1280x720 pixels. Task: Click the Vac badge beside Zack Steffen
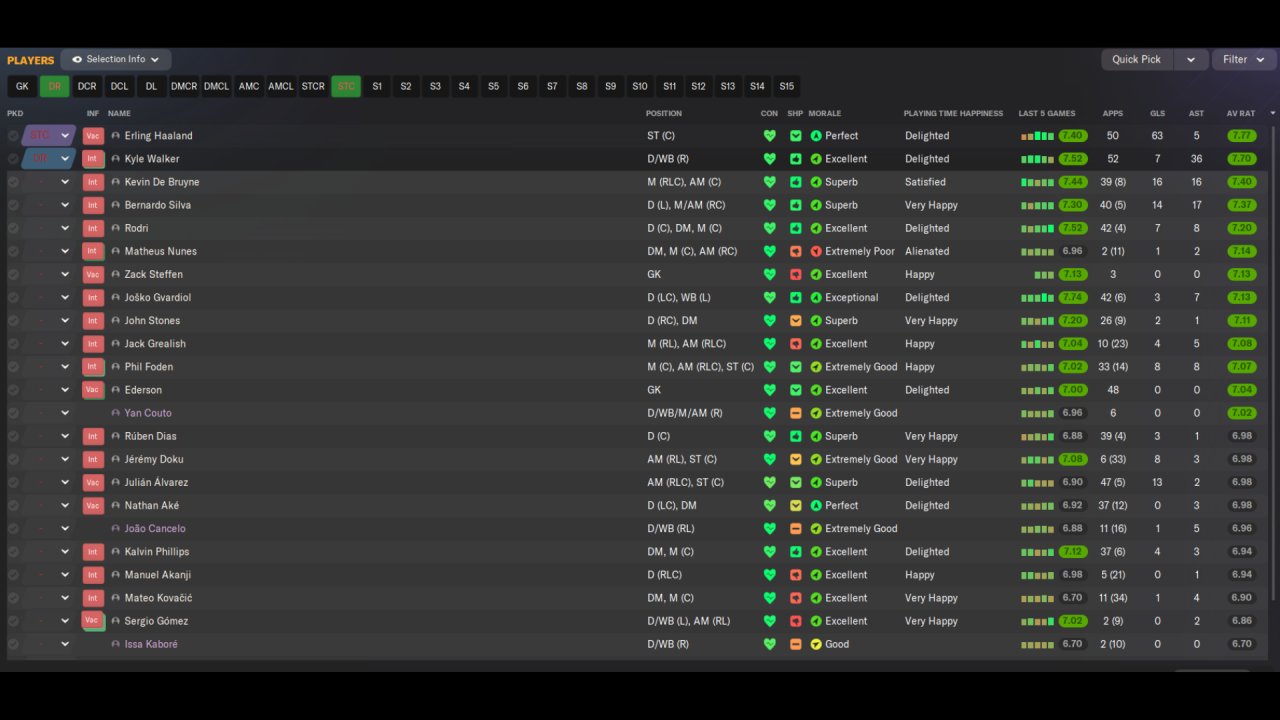point(93,274)
